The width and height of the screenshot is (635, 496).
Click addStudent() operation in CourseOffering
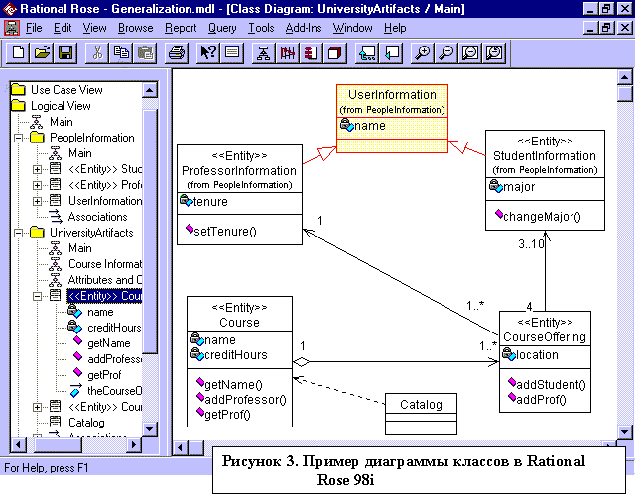click(x=551, y=385)
